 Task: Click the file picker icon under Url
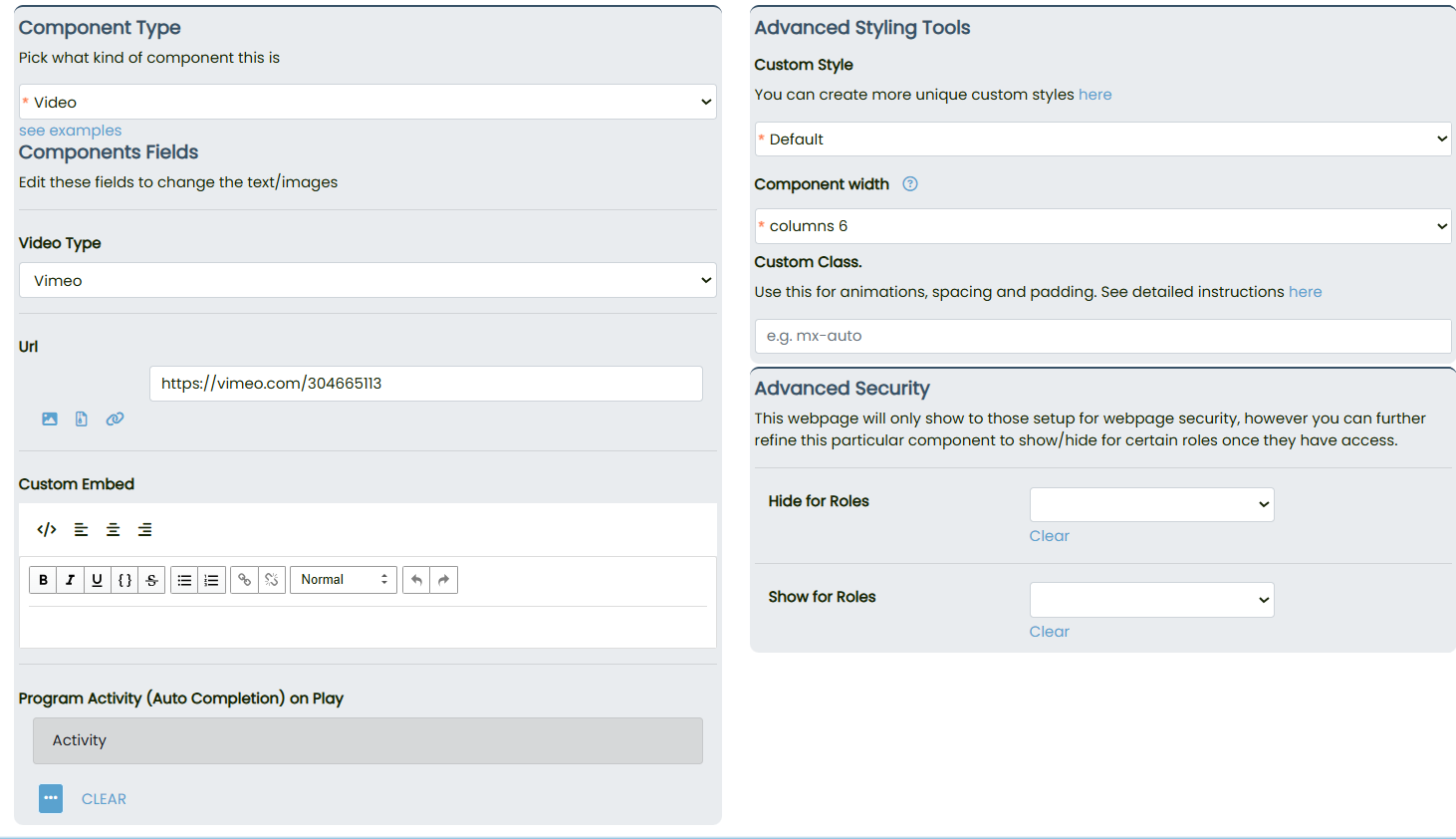coord(82,419)
